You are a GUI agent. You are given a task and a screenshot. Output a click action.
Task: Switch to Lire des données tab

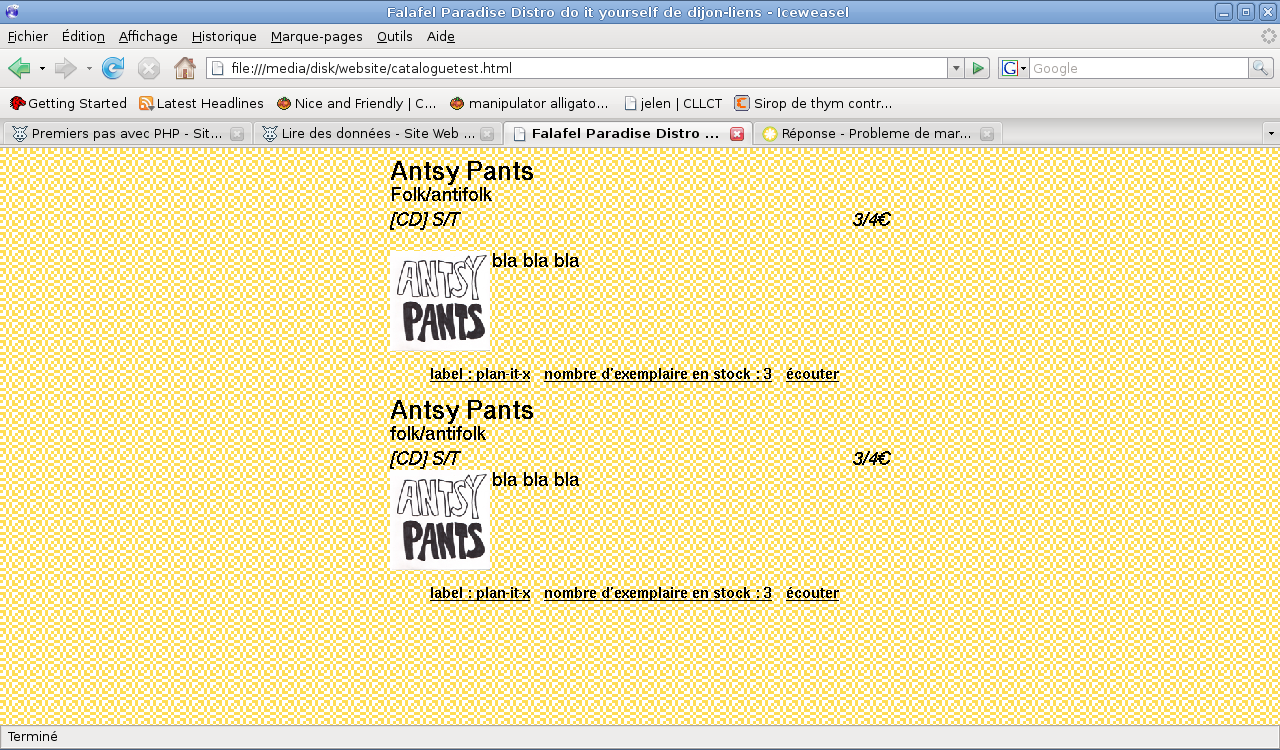tap(368, 133)
